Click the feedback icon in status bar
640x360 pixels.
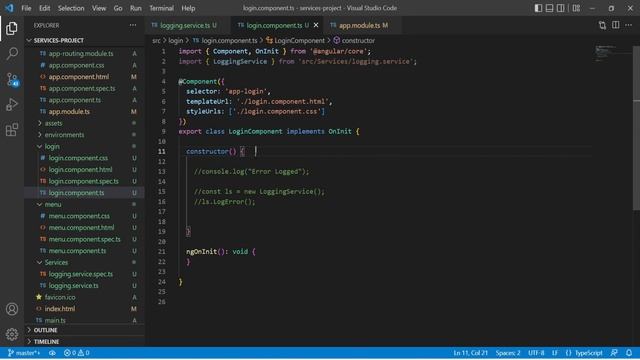(614, 353)
